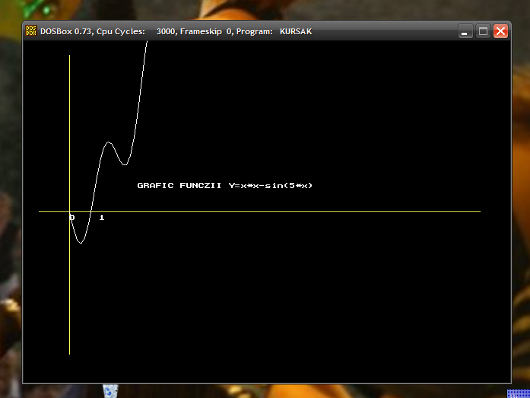The height and width of the screenshot is (398, 530).
Task: Click the GRAFIC FUNCZII label
Action: (179, 185)
